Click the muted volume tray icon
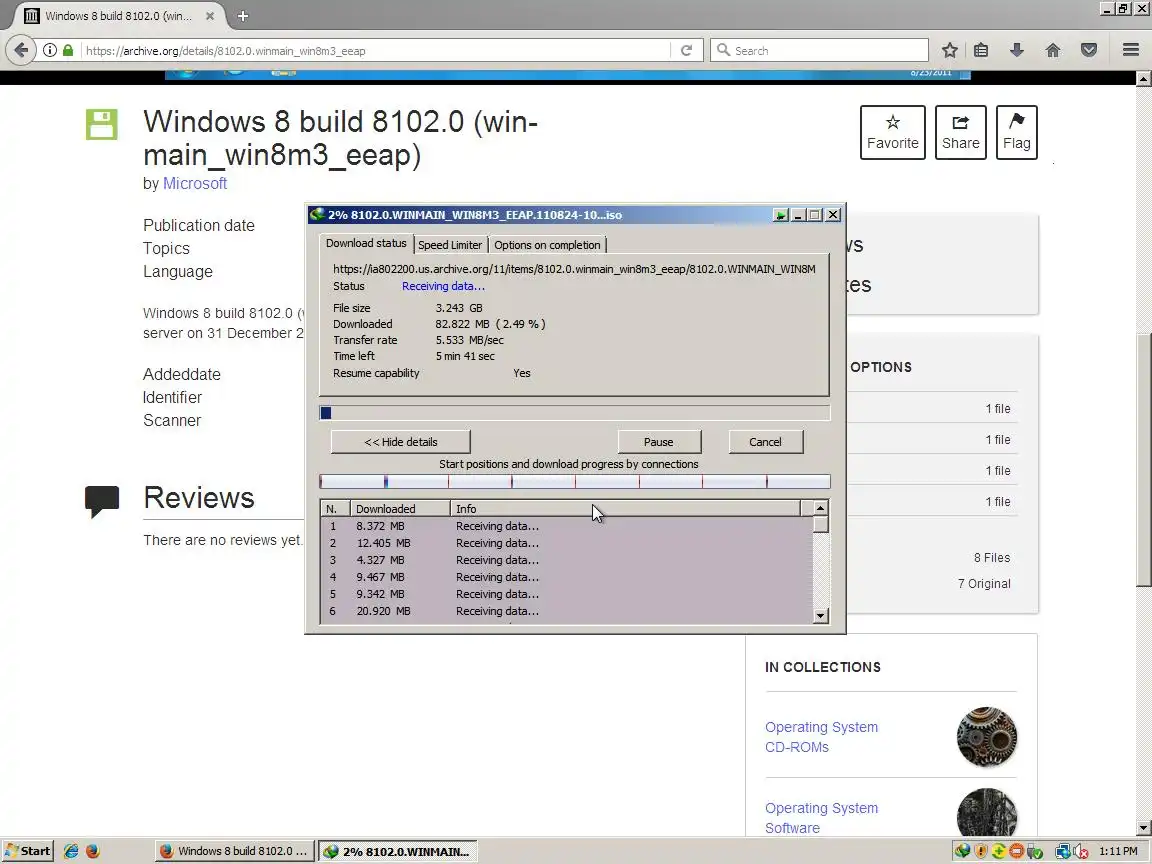Viewport: 1152px width, 864px height. coord(1081,852)
